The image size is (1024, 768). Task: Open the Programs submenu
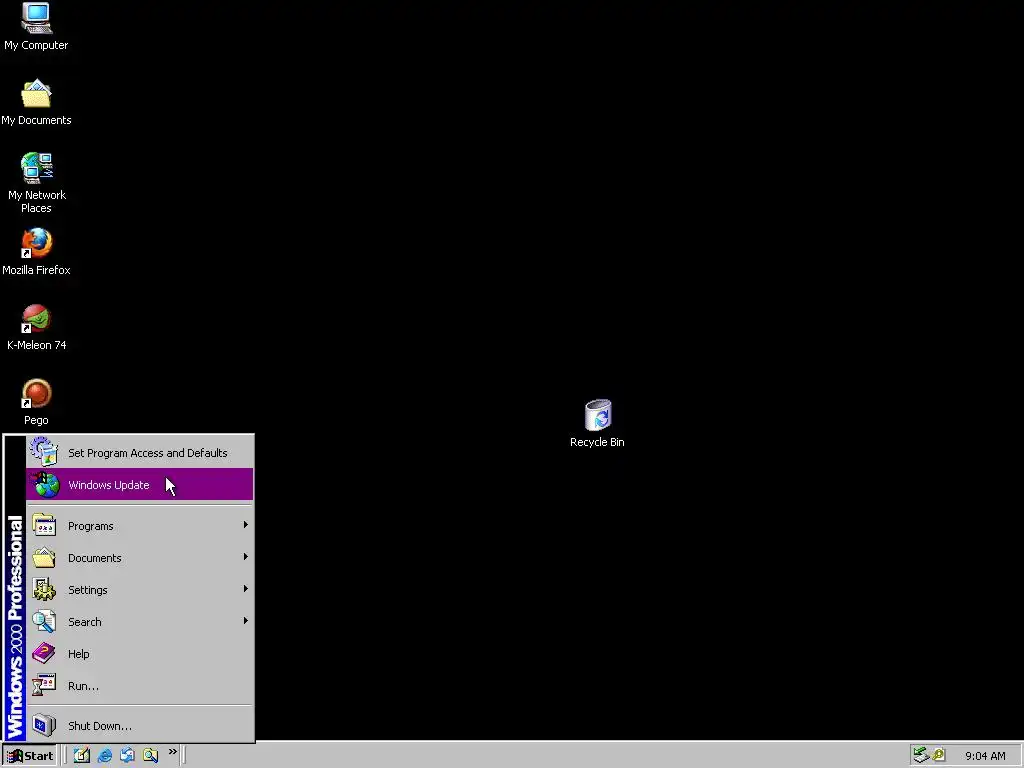tap(140, 526)
